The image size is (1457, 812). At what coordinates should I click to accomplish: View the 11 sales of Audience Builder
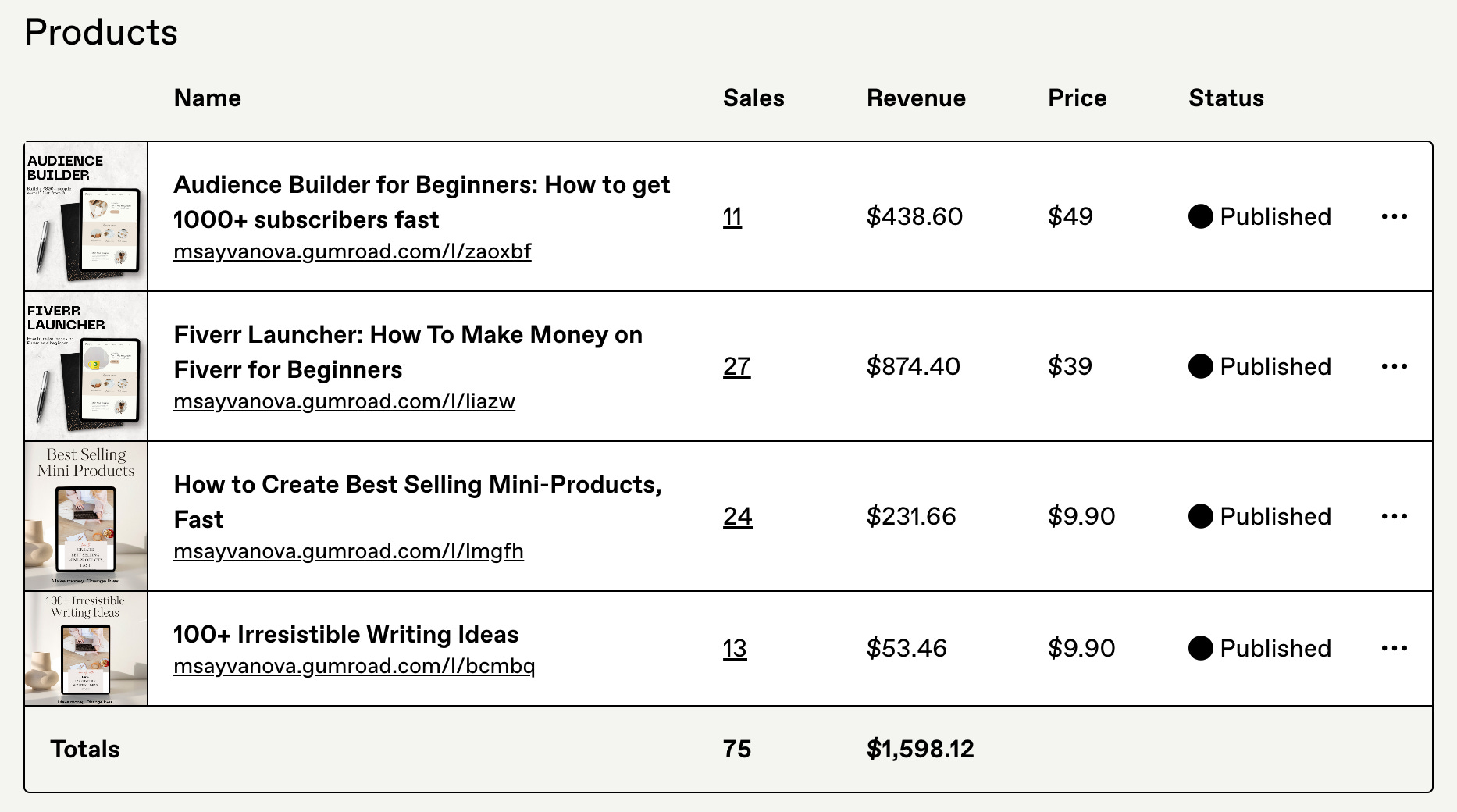pos(732,216)
